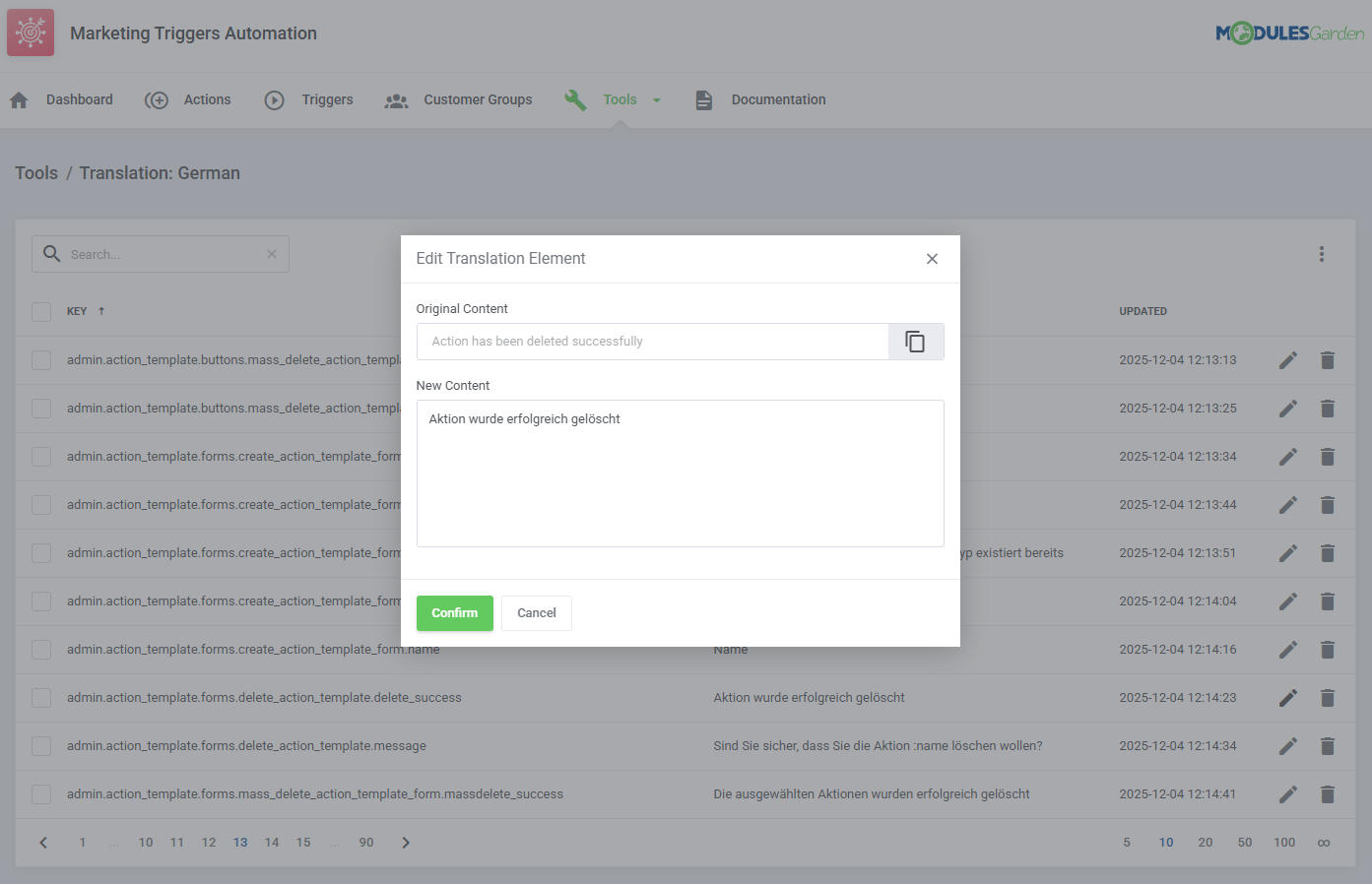Image resolution: width=1372 pixels, height=884 pixels.
Task: Open page 90 from the pagination
Action: click(365, 842)
